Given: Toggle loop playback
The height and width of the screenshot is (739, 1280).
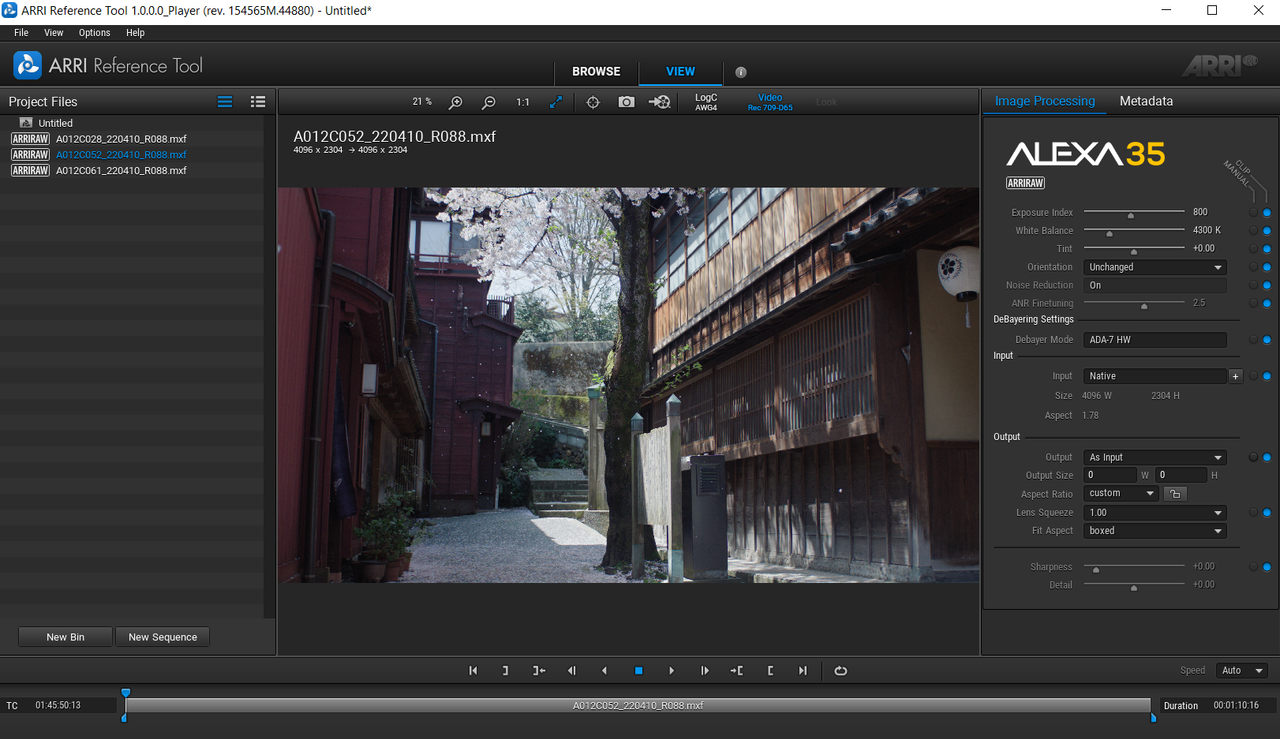Looking at the screenshot, I should tap(841, 671).
